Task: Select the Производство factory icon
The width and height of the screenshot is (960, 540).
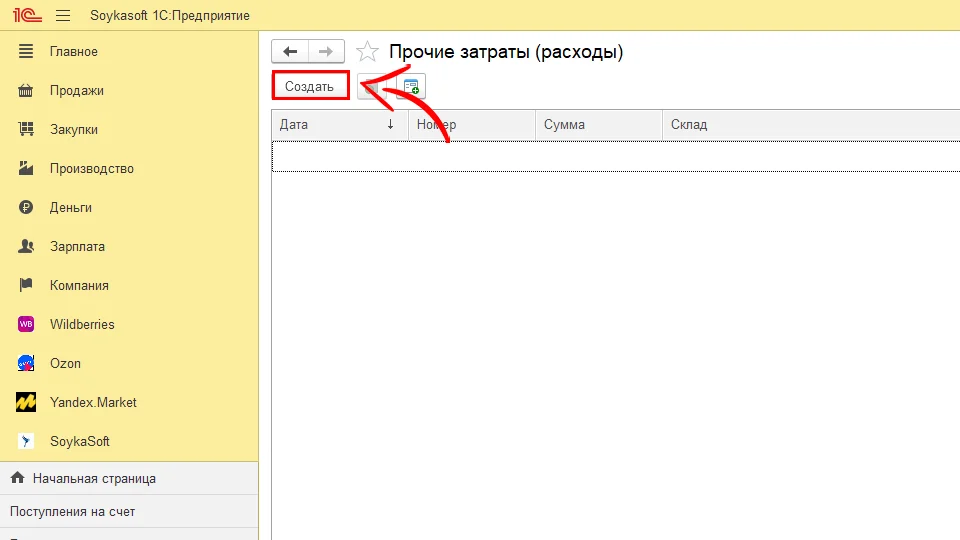Action: tap(28, 169)
